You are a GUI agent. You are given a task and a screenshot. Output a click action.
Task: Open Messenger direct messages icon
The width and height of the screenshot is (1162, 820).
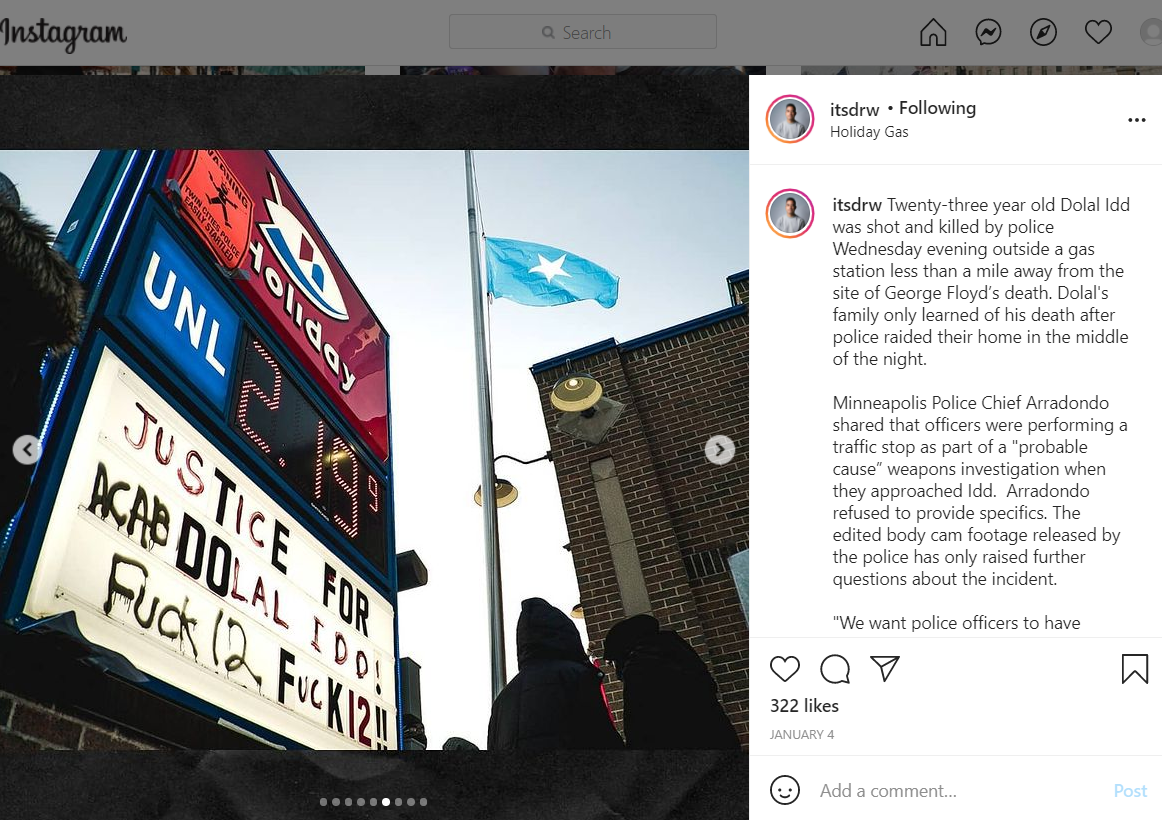click(988, 33)
